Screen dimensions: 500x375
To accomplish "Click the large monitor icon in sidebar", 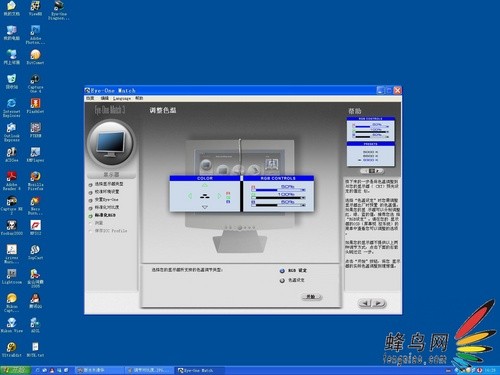I will point(111,144).
